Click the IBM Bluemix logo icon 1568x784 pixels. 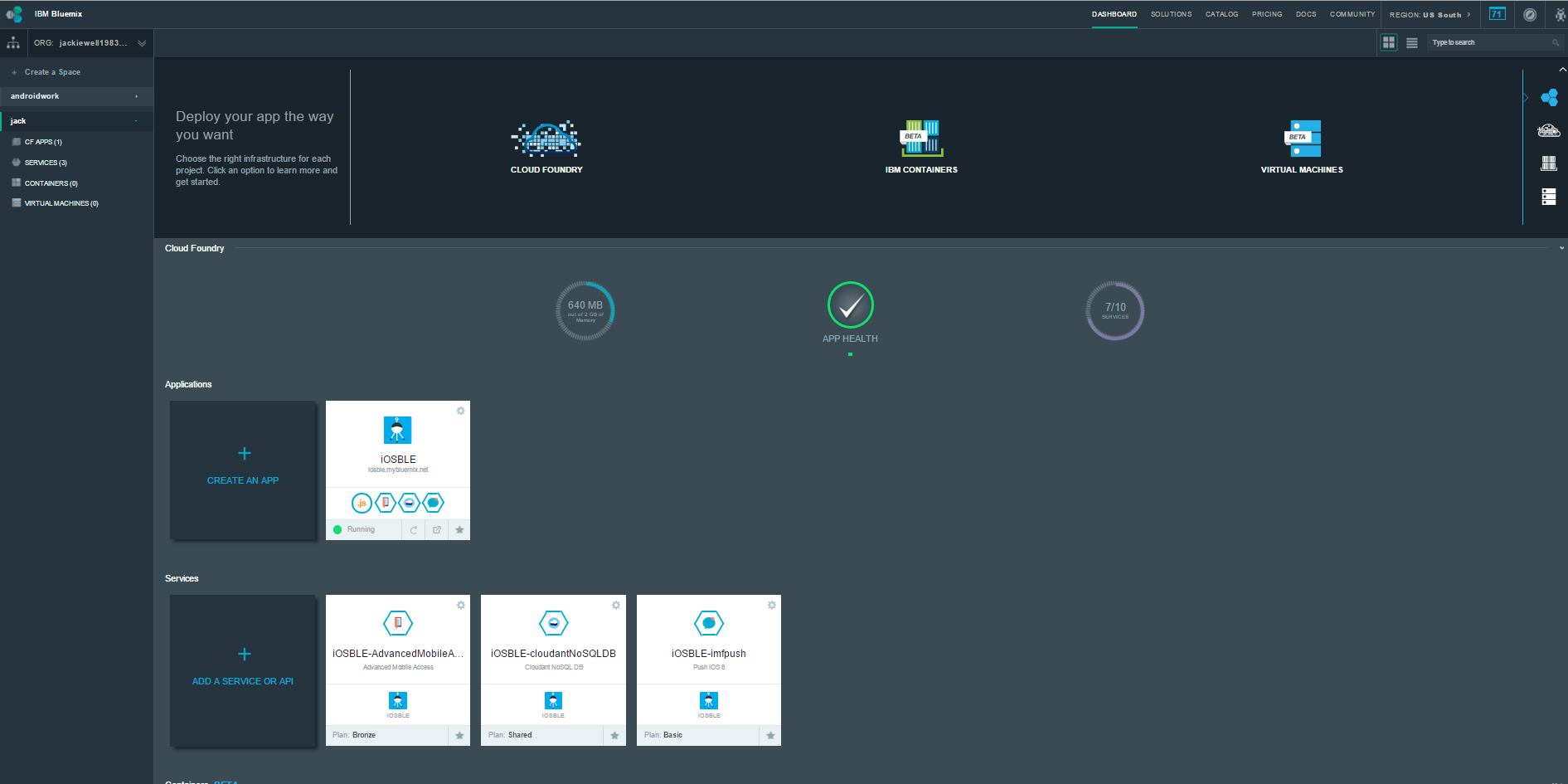coord(14,14)
